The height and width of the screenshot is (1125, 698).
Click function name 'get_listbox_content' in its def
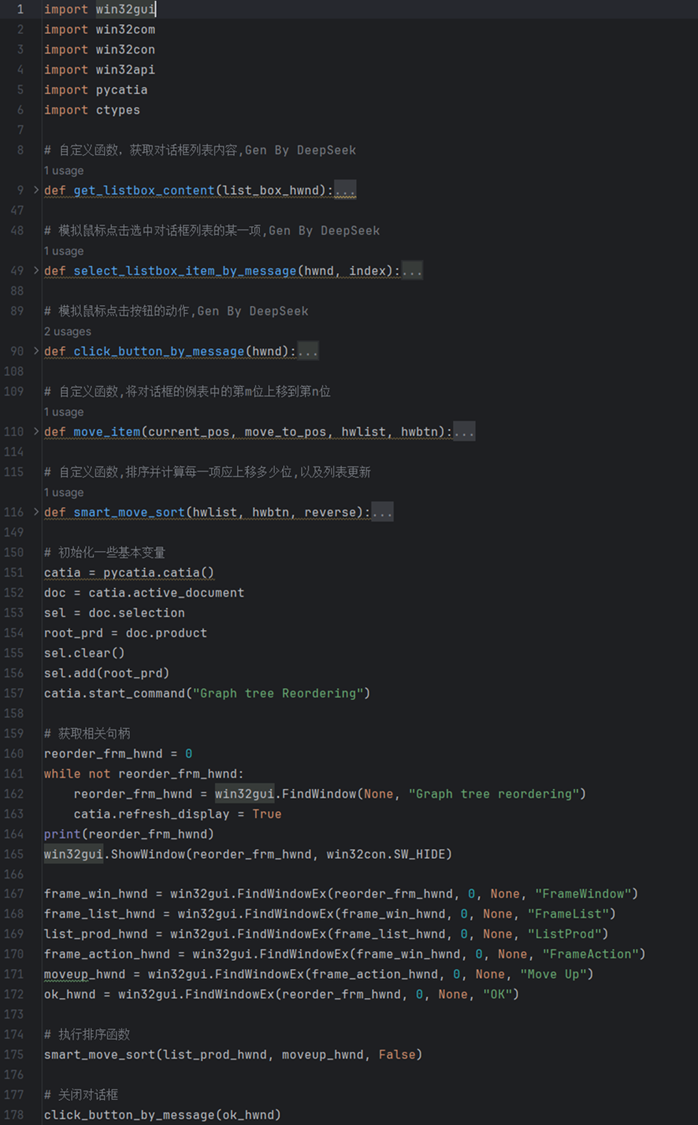coord(144,190)
